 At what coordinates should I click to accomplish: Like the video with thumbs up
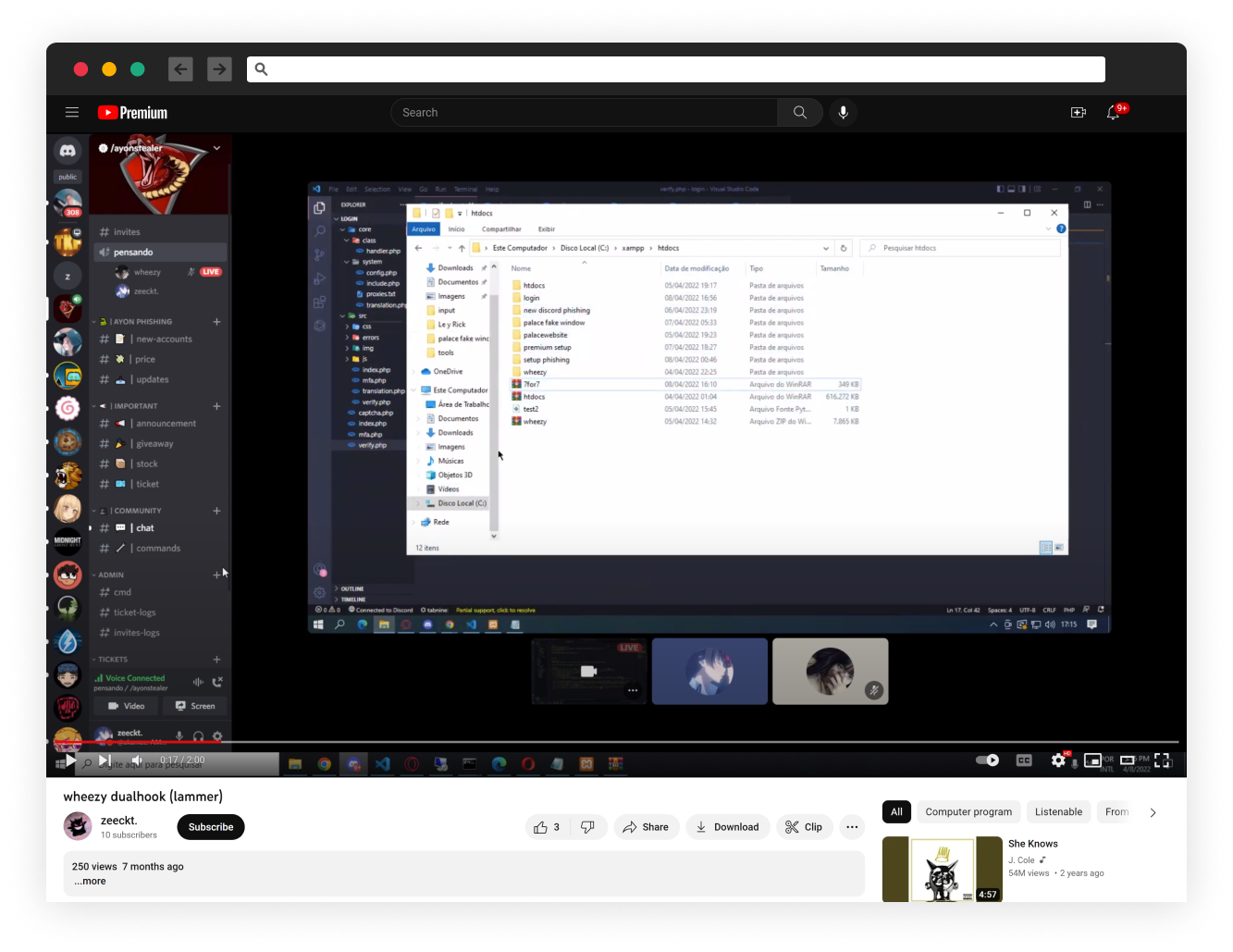547,827
